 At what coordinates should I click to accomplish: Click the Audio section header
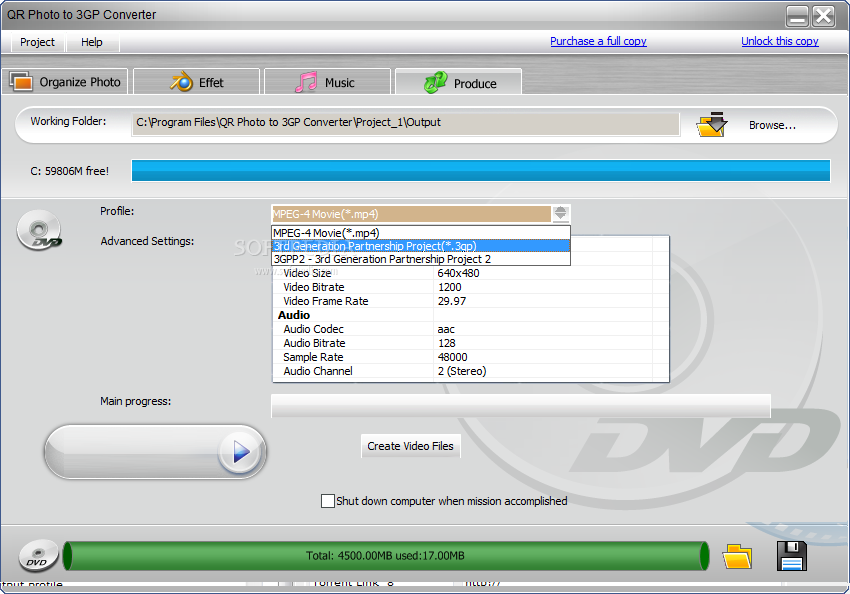(x=294, y=315)
